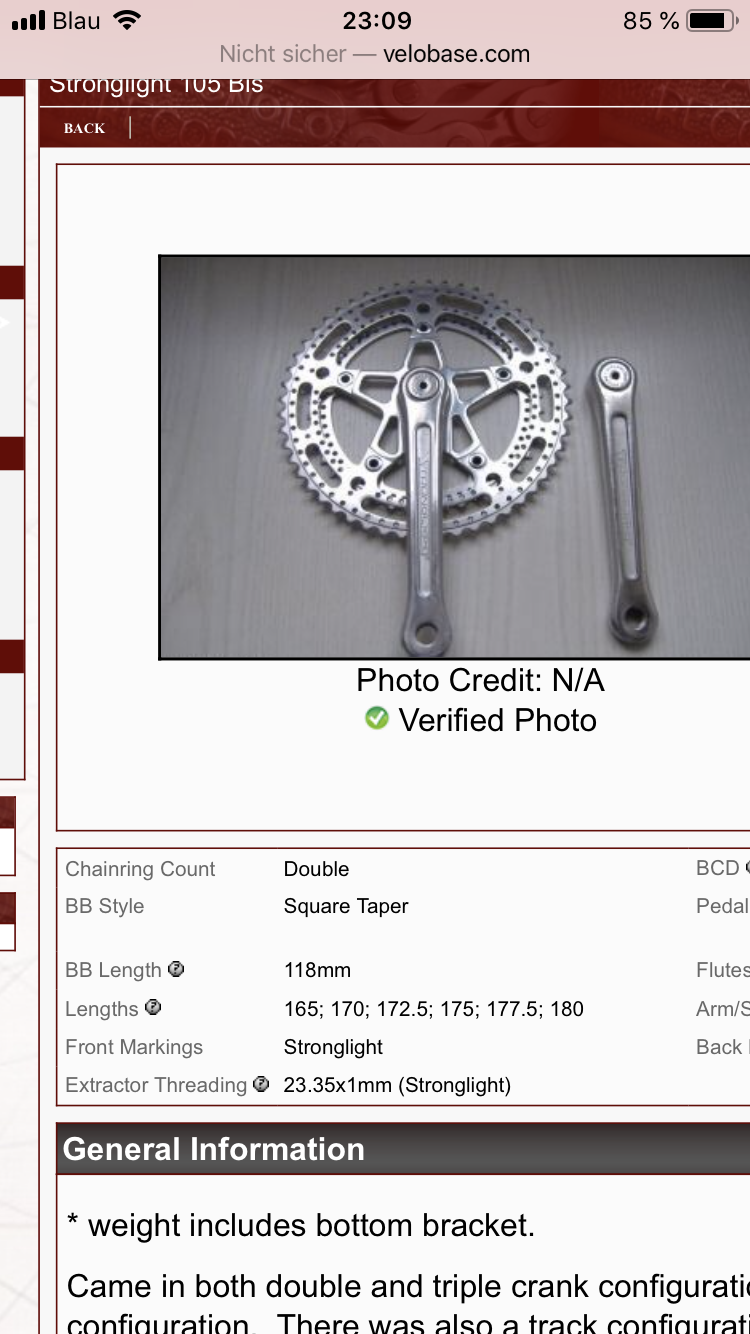The image size is (750, 1334).
Task: Focus the velobase.com address bar
Action: (375, 54)
